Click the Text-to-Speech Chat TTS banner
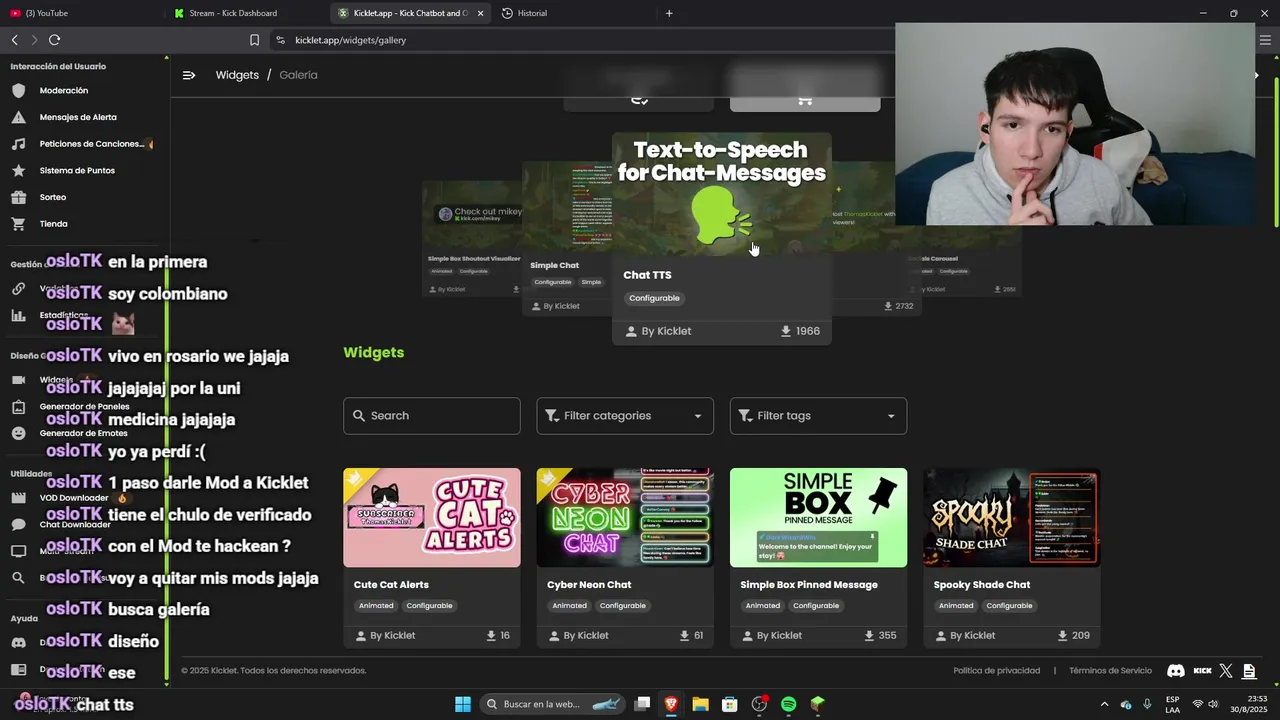Screen dimensions: 1280x720 click(722, 194)
